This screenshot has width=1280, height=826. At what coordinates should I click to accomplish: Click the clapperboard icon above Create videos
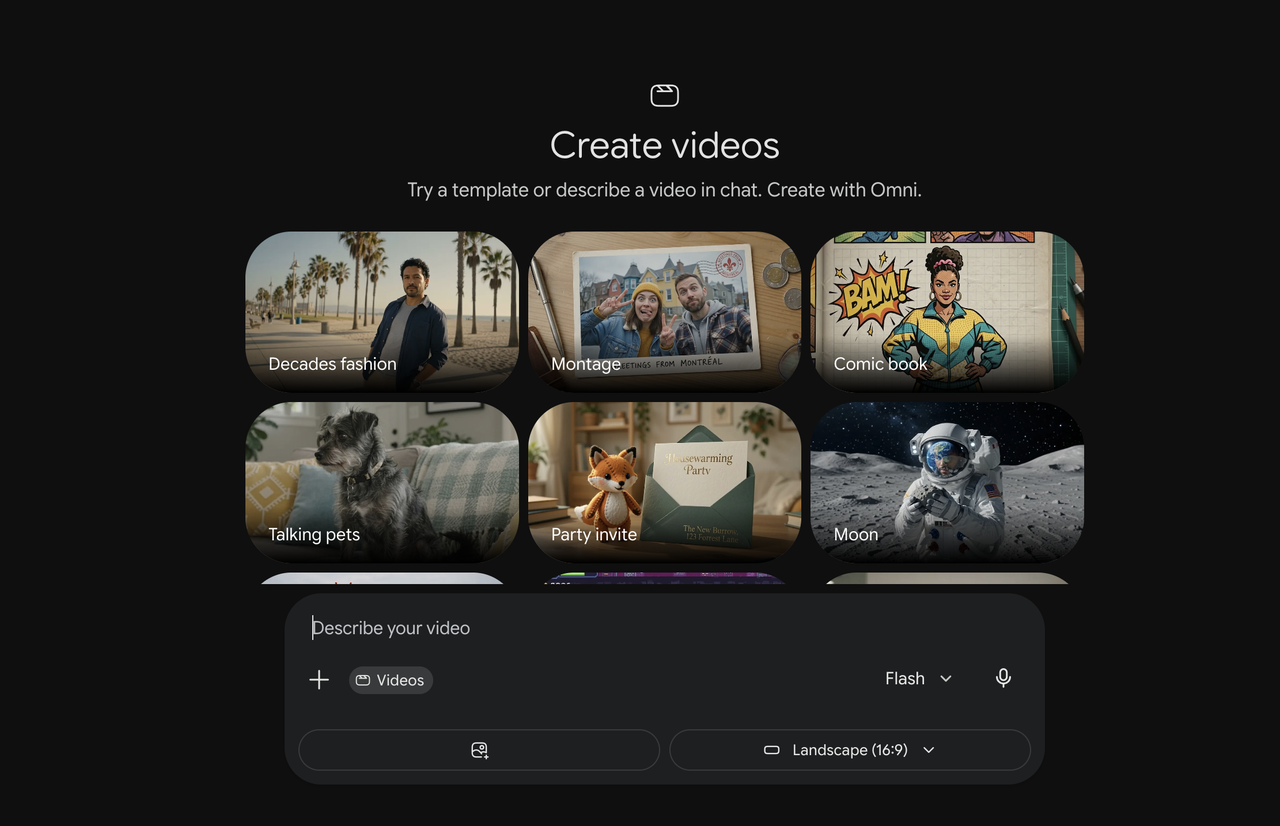tap(664, 95)
